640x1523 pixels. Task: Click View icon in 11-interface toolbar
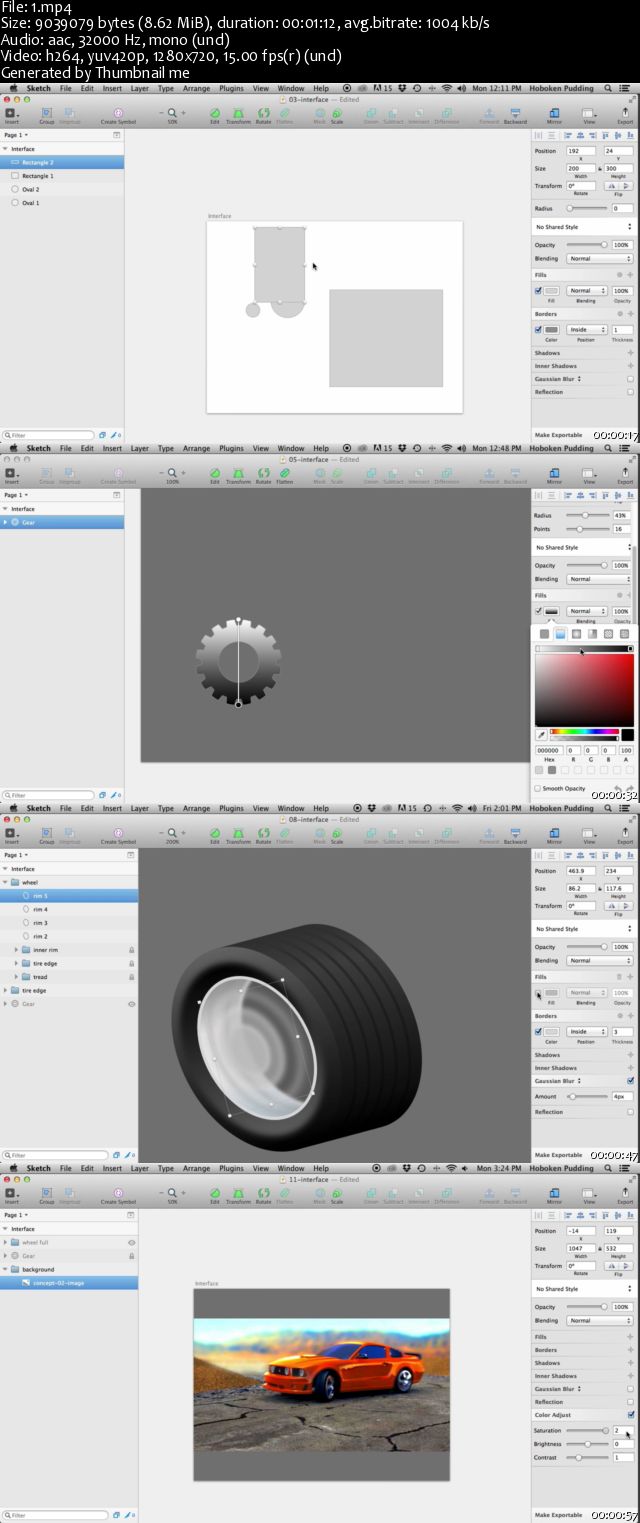(x=589, y=1193)
